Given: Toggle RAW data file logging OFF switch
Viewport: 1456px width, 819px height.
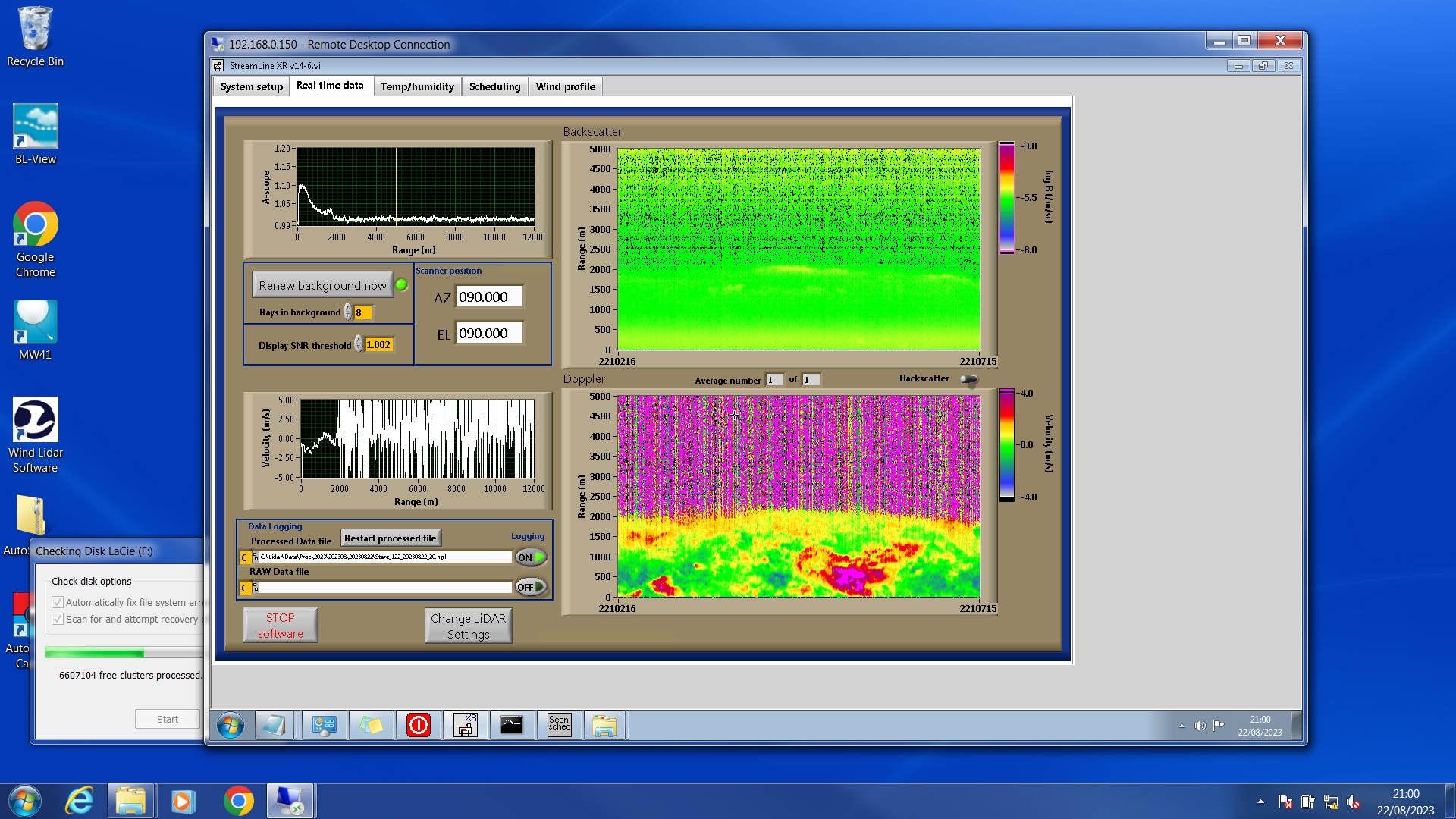Looking at the screenshot, I should click(531, 587).
